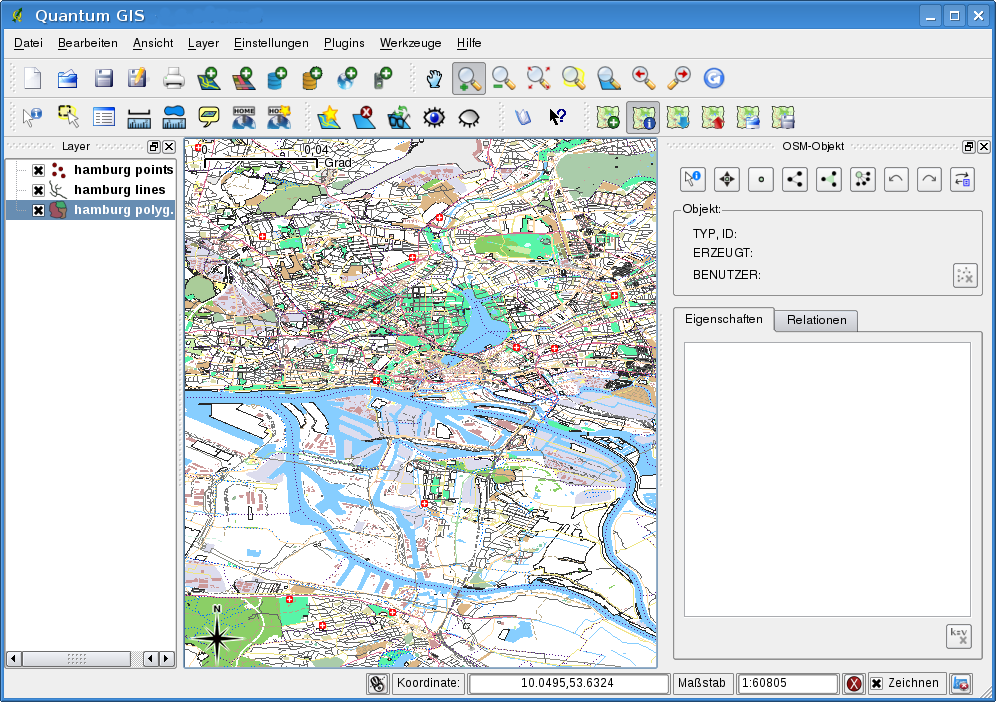Open the Datei menu
The height and width of the screenshot is (702, 996).
pos(29,43)
